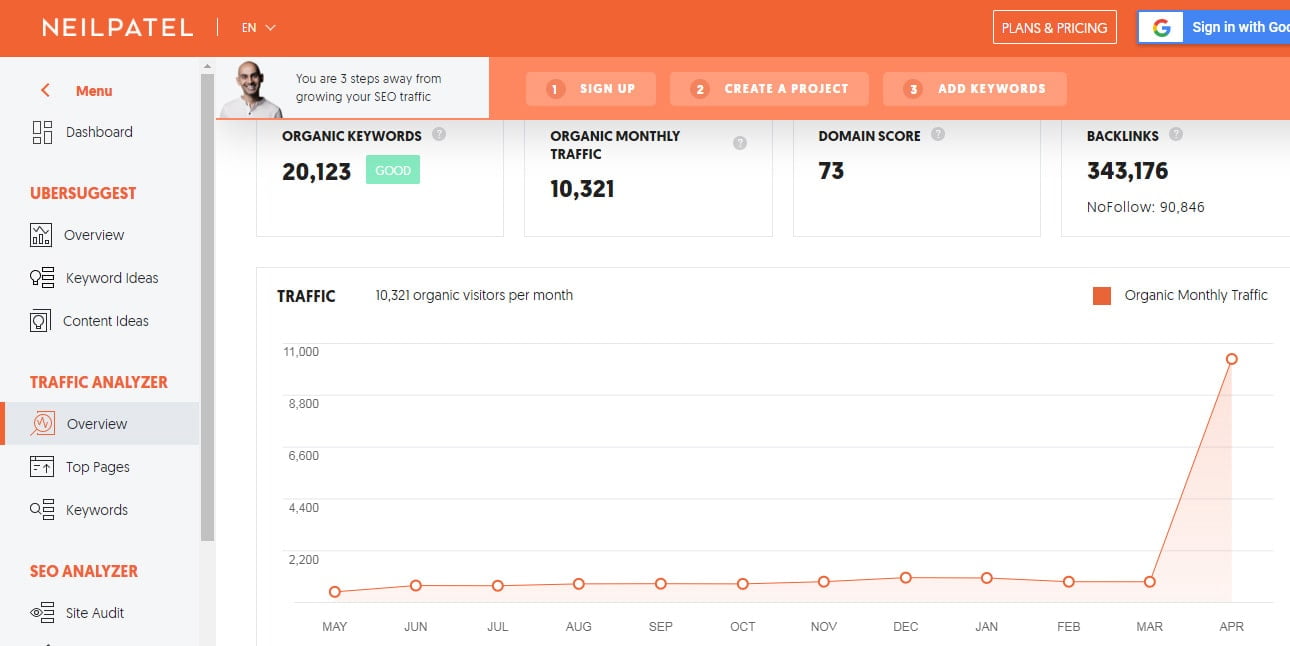Click help icon next to Organic Keywords
Image resolution: width=1290 pixels, height=646 pixels.
click(x=439, y=135)
